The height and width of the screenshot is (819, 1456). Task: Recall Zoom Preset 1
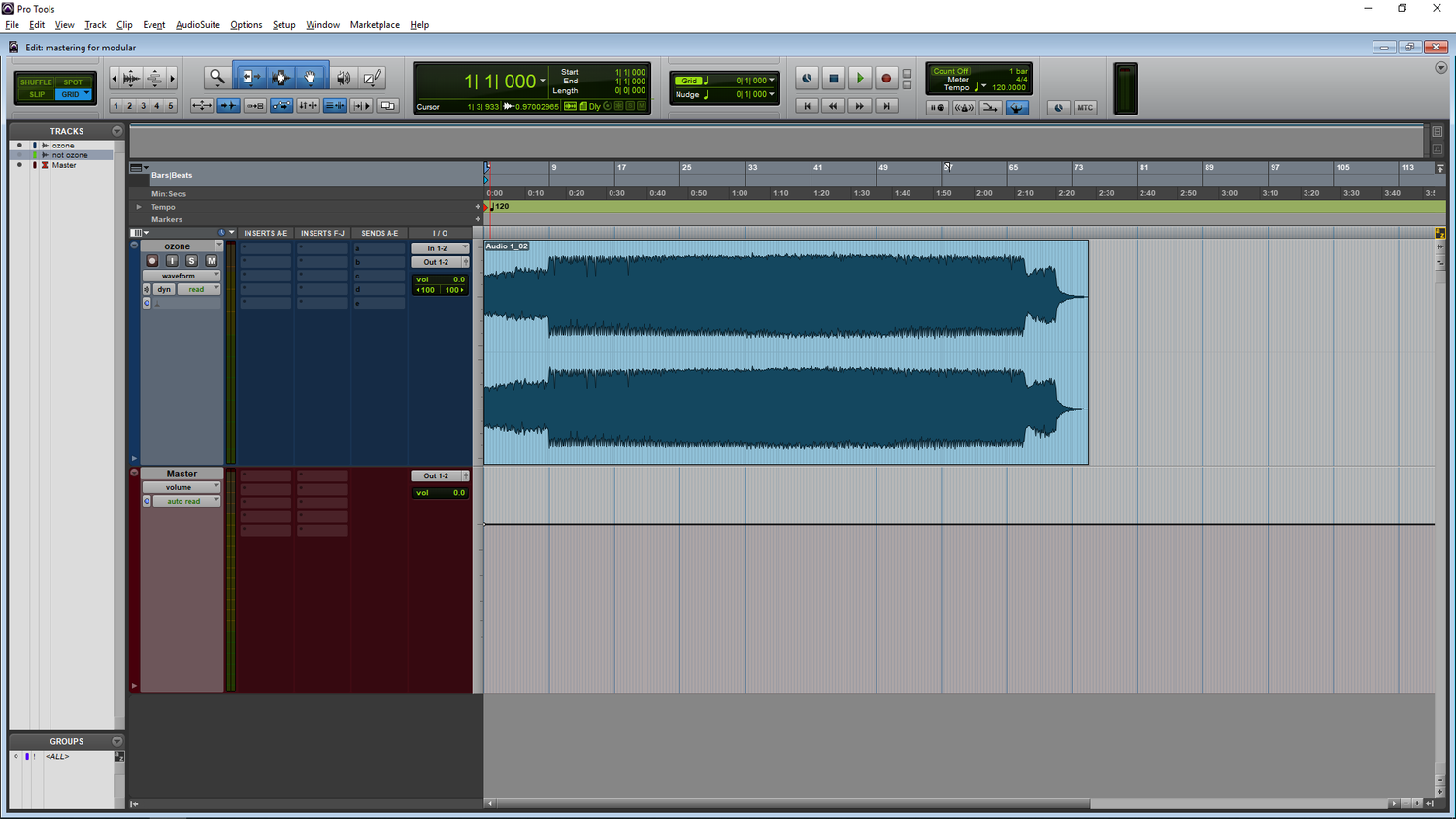pos(116,106)
